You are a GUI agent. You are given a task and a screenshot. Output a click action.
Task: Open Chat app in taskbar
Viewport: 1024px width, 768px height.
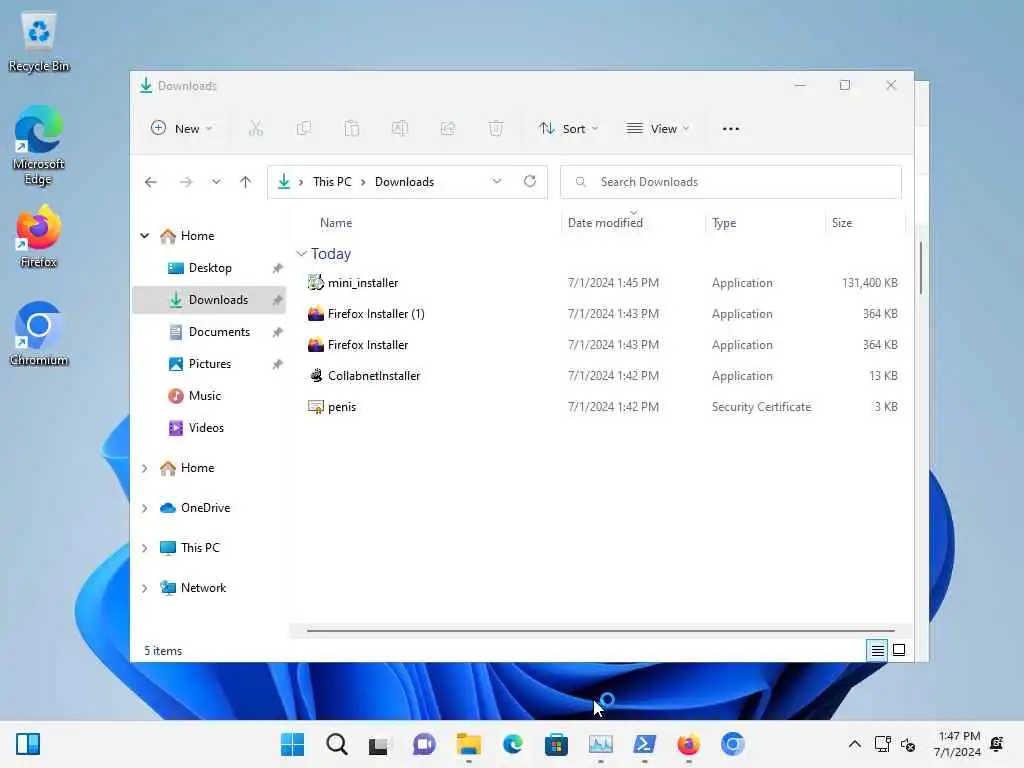[424, 744]
